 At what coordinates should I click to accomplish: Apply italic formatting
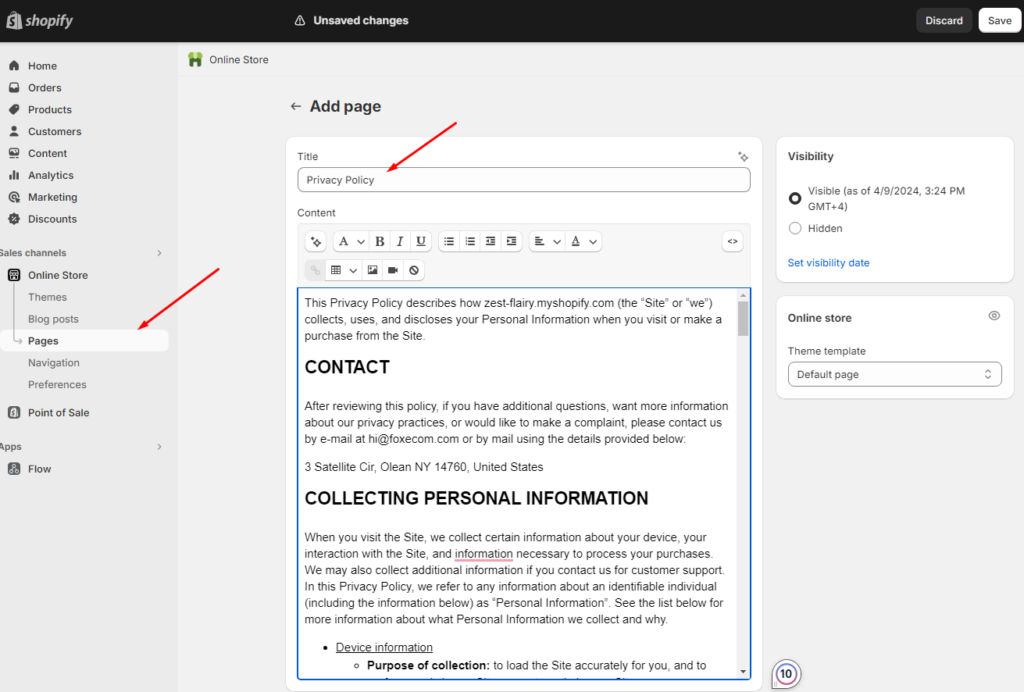pyautogui.click(x=400, y=241)
